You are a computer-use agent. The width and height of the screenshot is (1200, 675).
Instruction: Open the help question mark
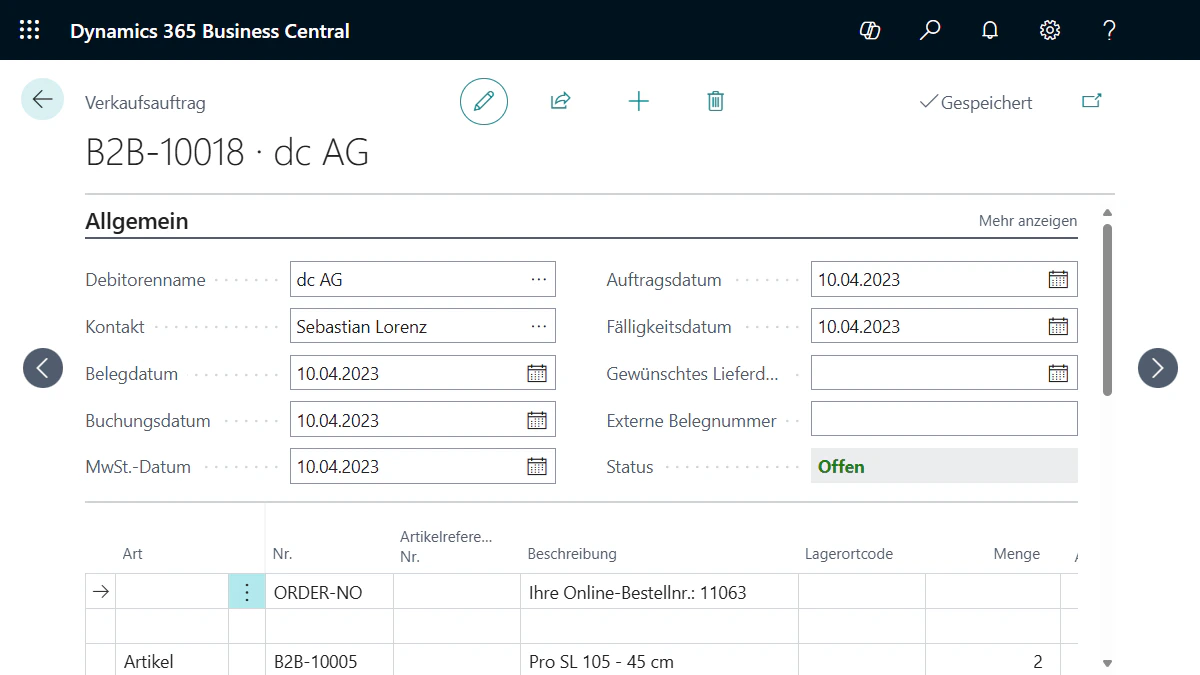pyautogui.click(x=1110, y=30)
